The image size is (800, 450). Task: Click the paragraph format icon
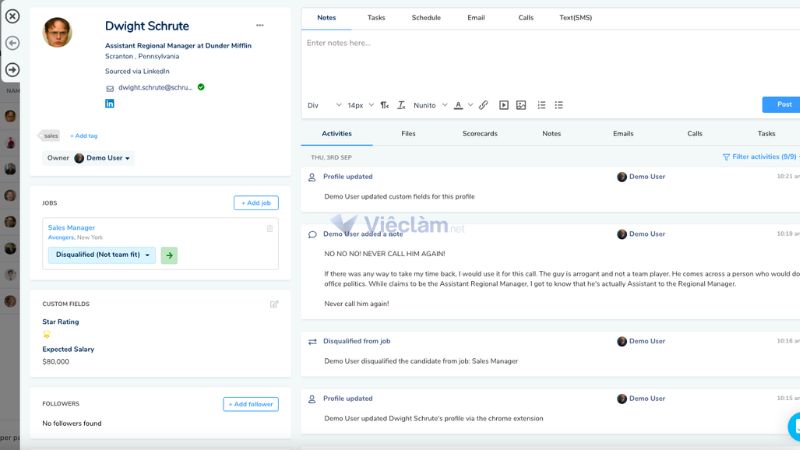click(x=384, y=105)
